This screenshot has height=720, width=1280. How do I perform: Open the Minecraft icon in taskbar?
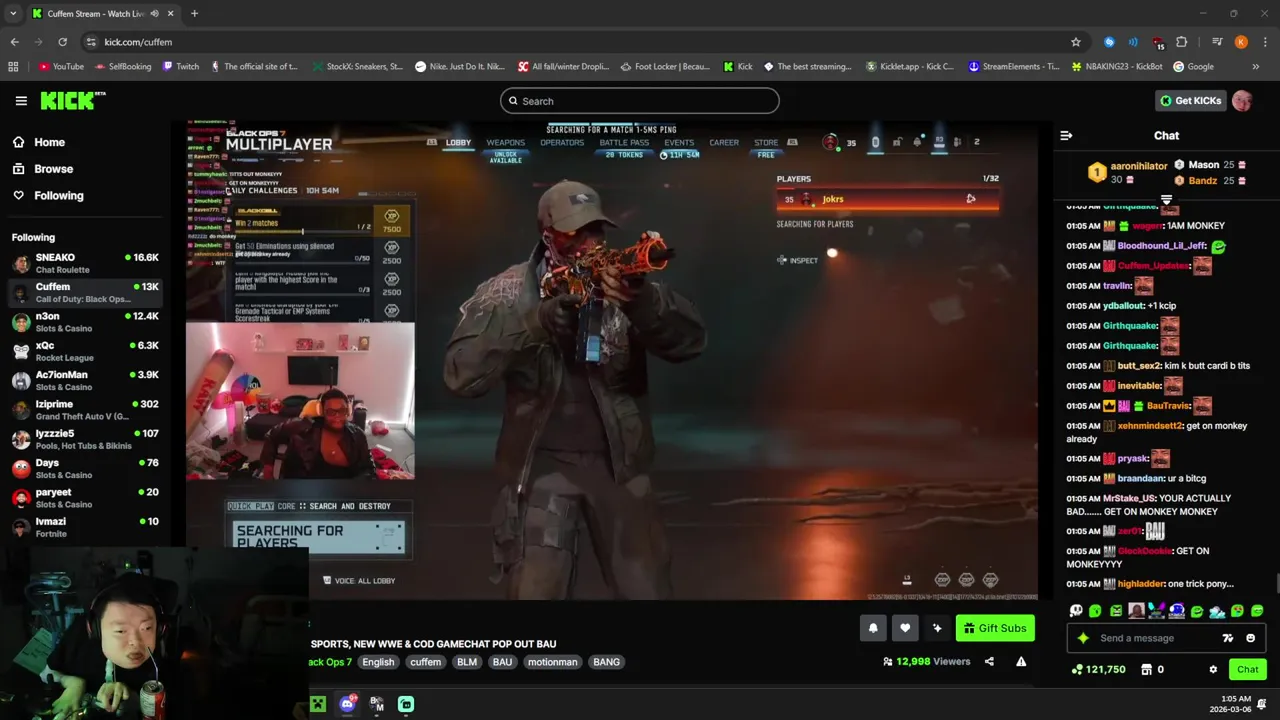[x=318, y=704]
